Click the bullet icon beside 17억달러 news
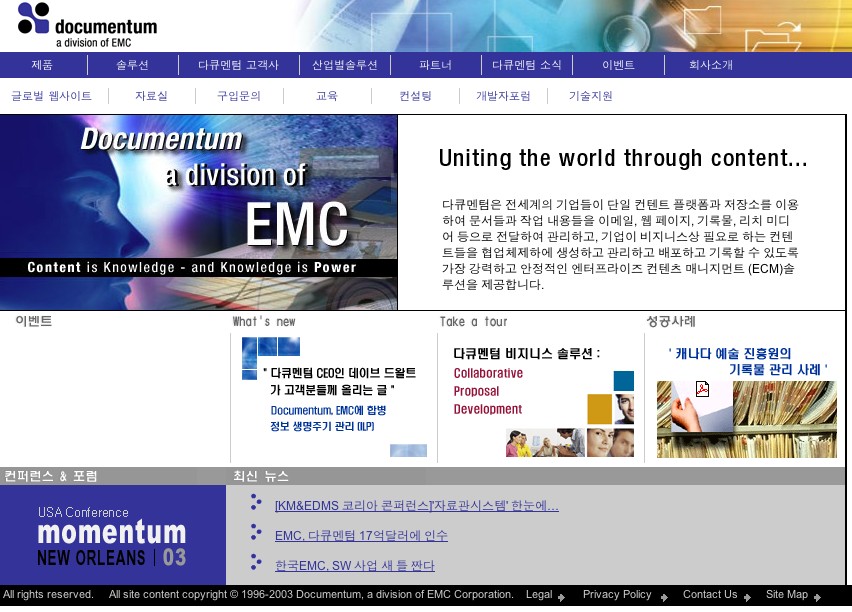 (255, 532)
